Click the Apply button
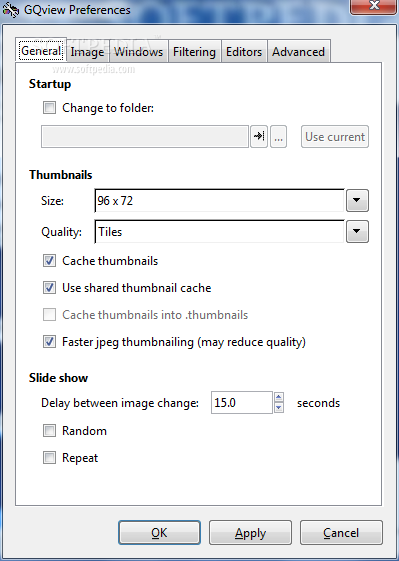The height and width of the screenshot is (561, 399). coord(250,533)
